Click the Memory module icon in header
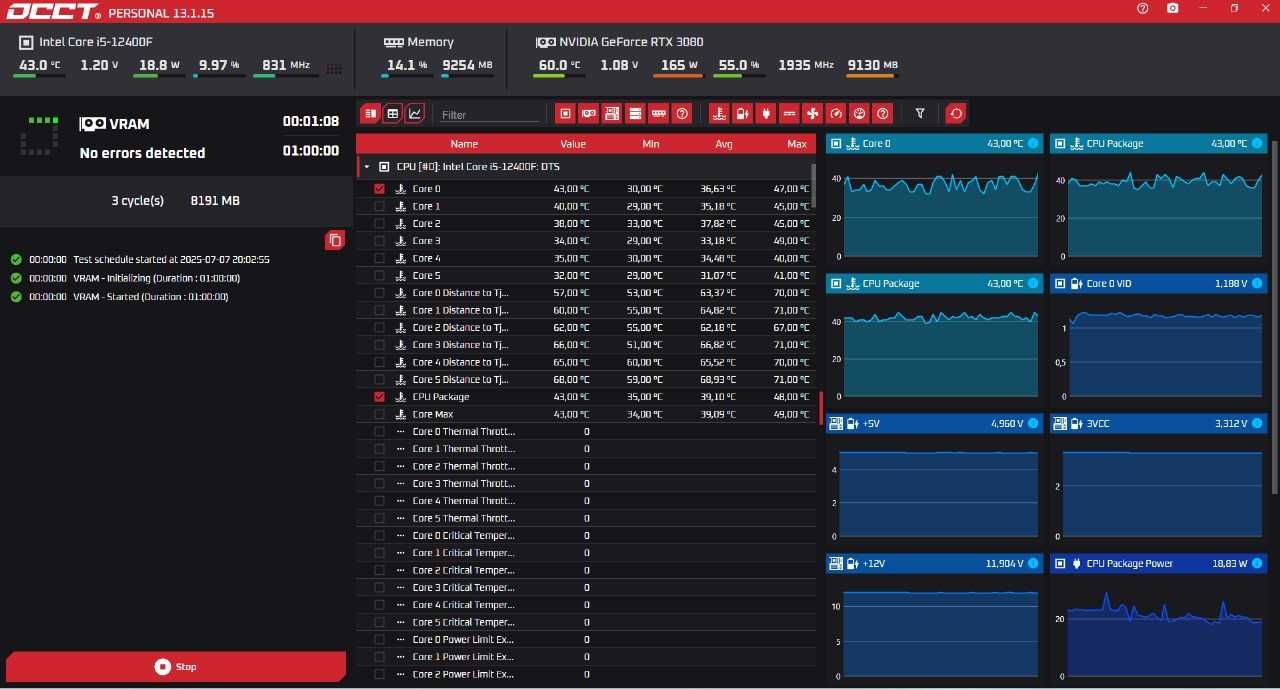The height and width of the screenshot is (690, 1280). pyautogui.click(x=393, y=43)
